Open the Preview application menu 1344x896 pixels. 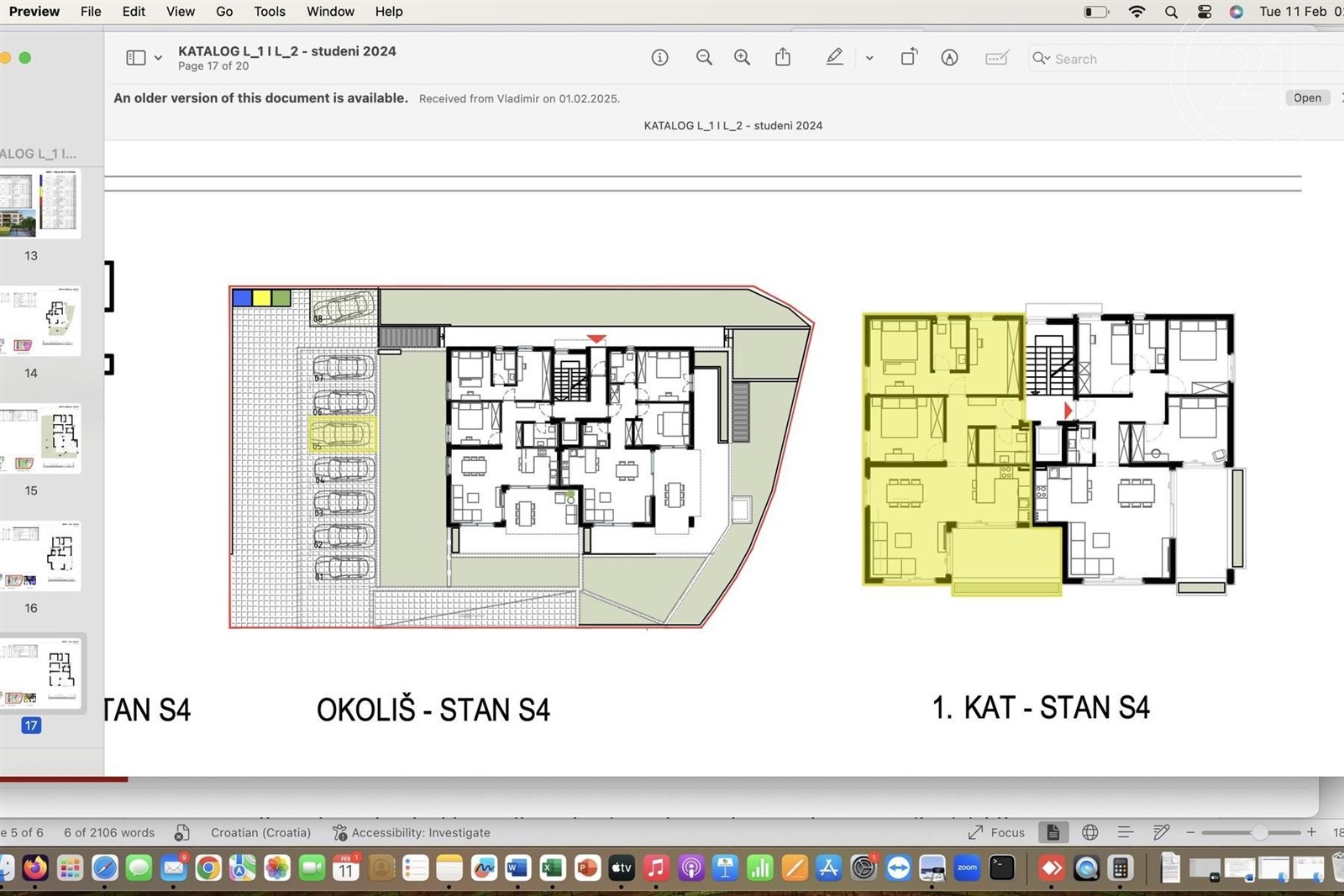pyautogui.click(x=34, y=12)
